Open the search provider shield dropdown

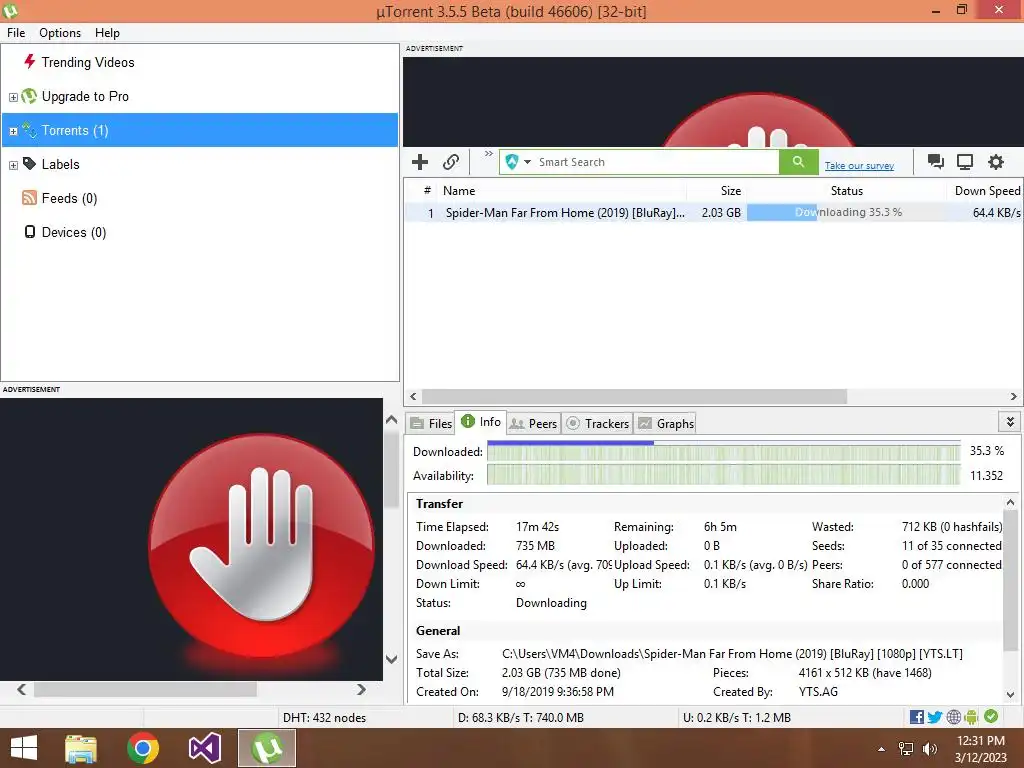[518, 162]
